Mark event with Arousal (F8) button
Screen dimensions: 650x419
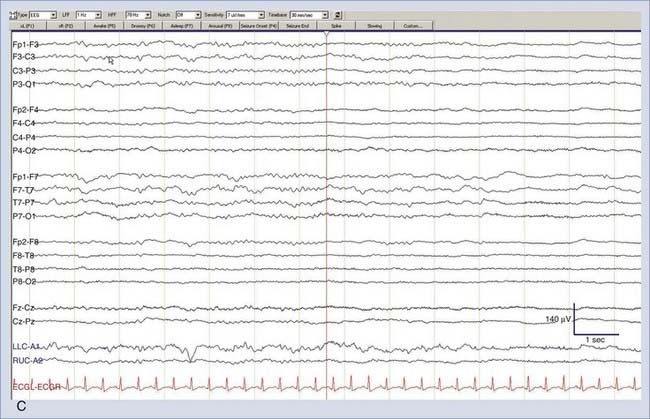click(x=224, y=26)
